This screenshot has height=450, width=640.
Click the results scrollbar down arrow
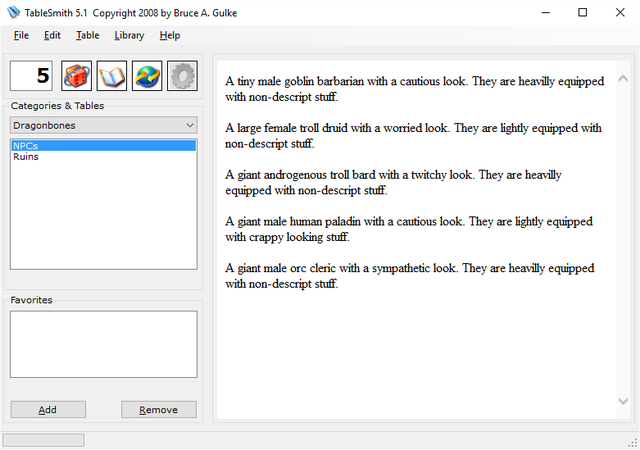[623, 401]
